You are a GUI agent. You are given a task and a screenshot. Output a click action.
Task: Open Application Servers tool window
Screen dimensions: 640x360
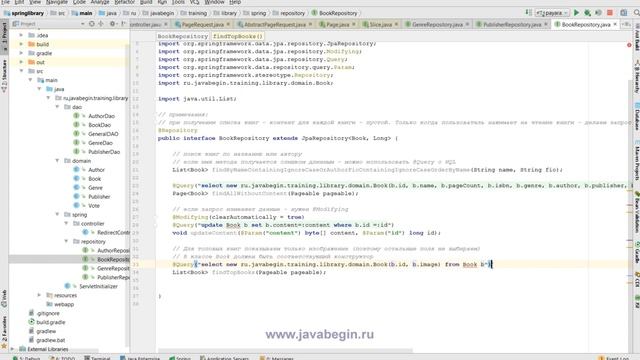[224, 358]
